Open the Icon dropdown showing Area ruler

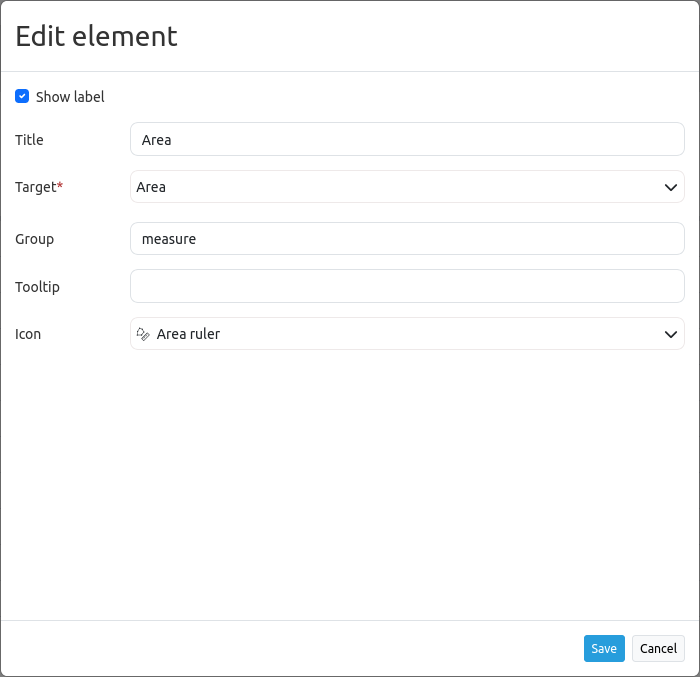coord(400,334)
